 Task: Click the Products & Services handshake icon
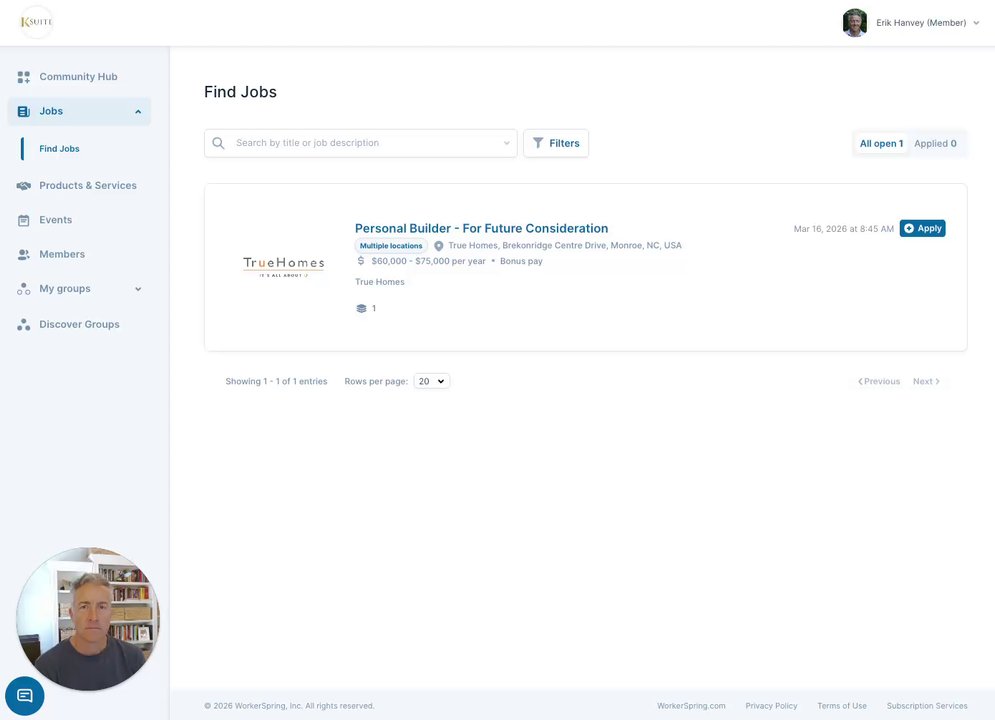pos(24,186)
